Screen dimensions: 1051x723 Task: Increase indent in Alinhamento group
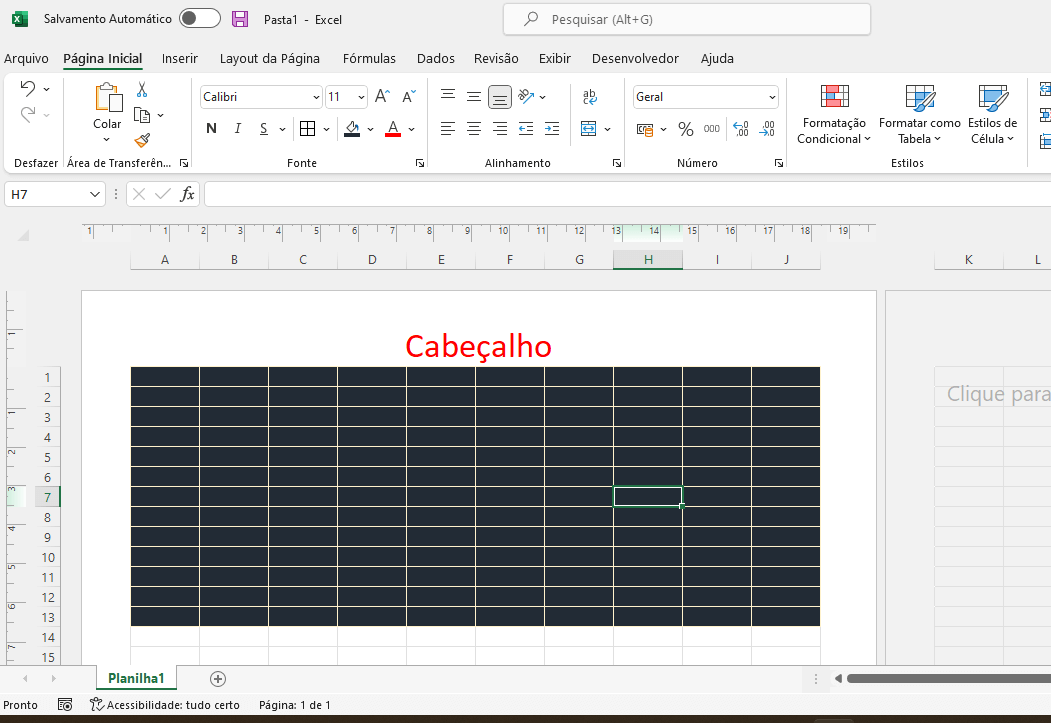pos(552,129)
